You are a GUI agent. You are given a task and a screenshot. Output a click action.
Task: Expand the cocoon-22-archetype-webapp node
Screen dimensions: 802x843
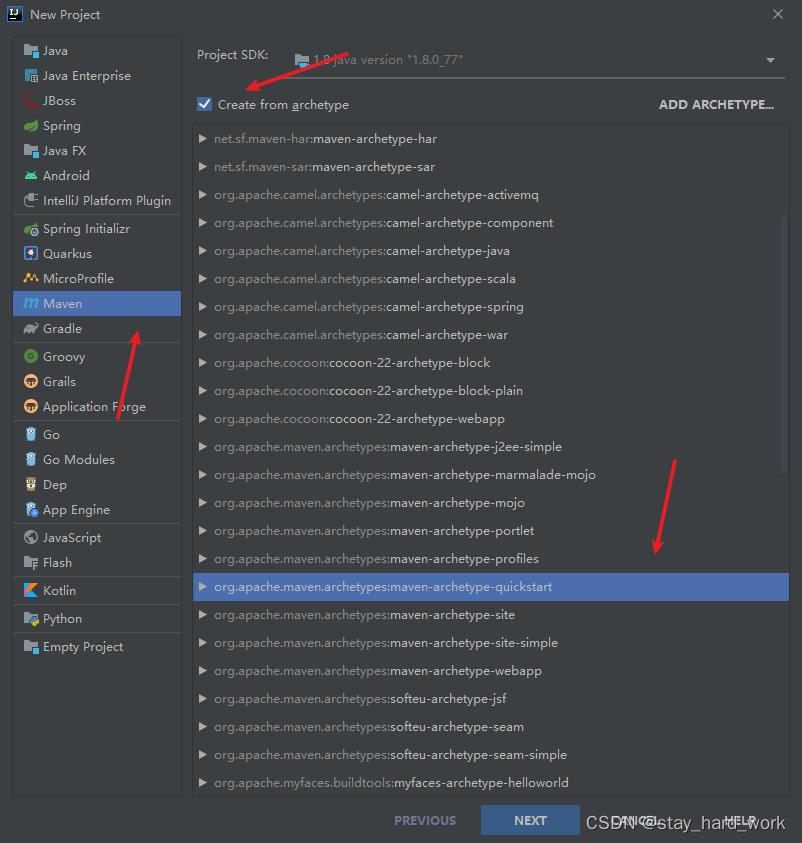pyautogui.click(x=203, y=419)
